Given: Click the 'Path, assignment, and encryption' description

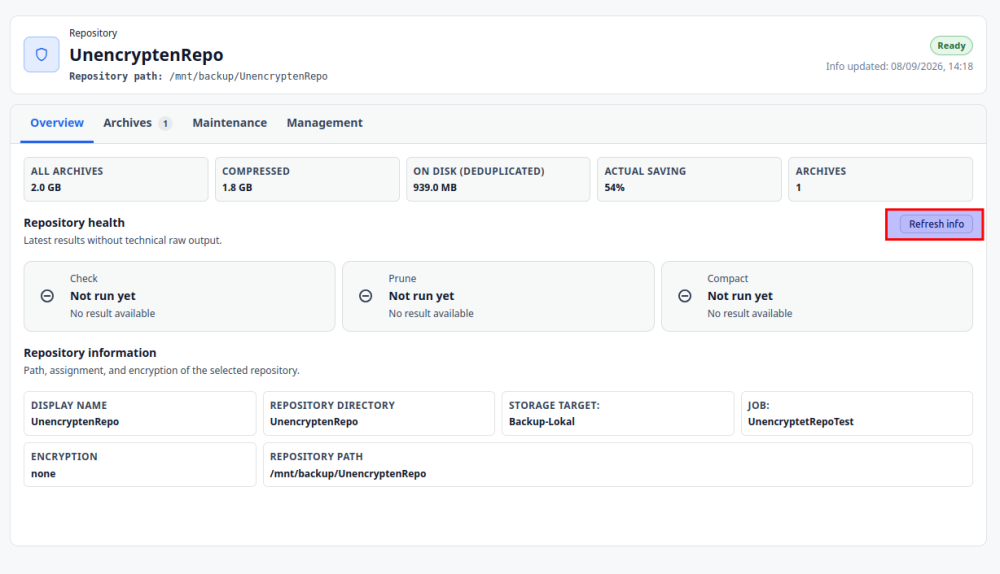Looking at the screenshot, I should (x=161, y=371).
